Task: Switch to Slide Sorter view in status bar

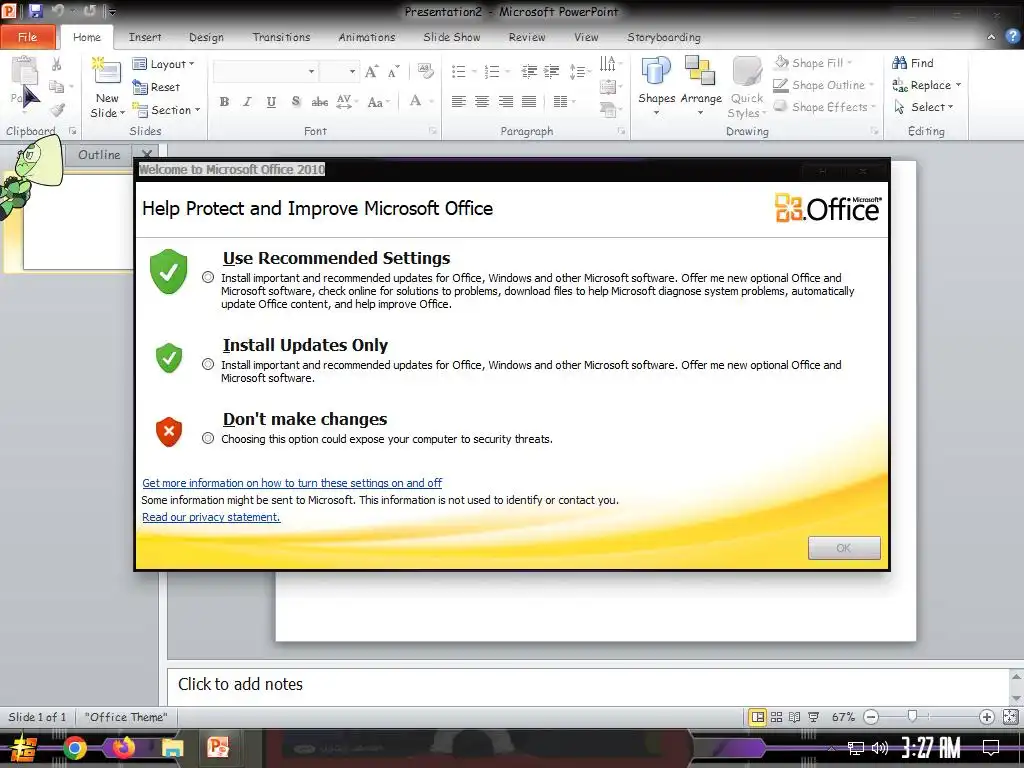Action: point(776,717)
